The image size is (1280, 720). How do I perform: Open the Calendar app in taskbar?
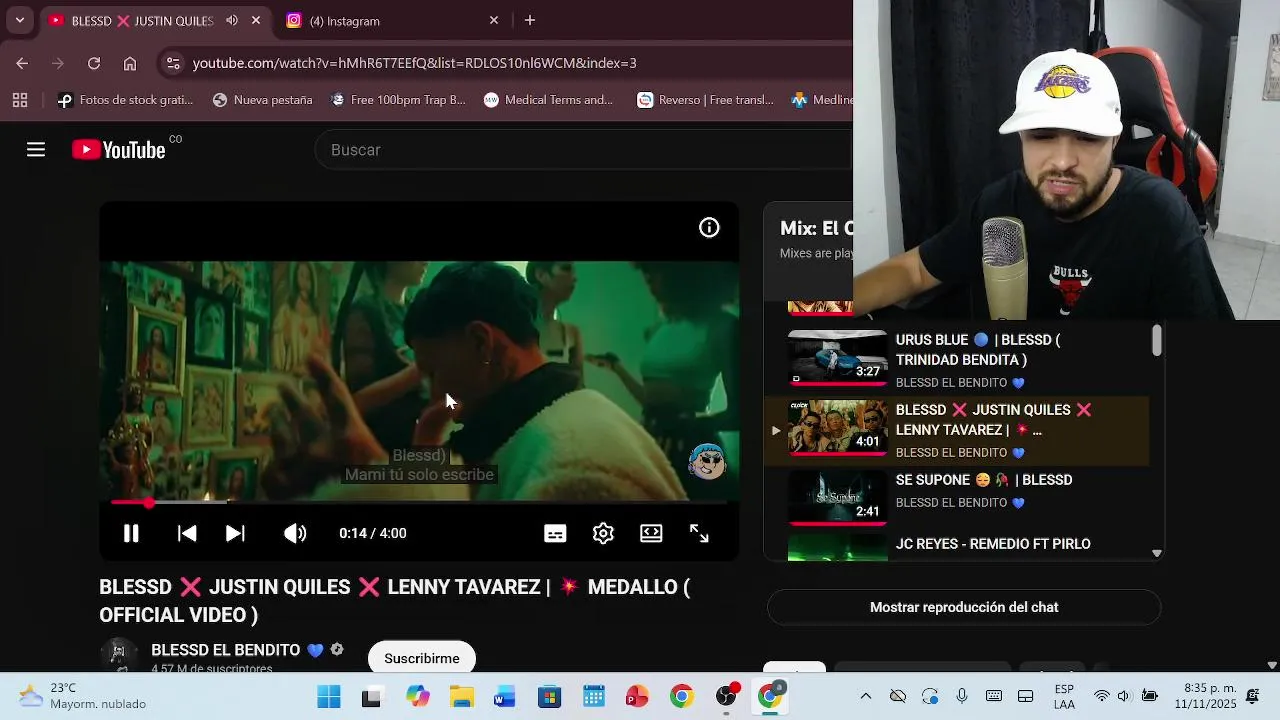pyautogui.click(x=594, y=696)
